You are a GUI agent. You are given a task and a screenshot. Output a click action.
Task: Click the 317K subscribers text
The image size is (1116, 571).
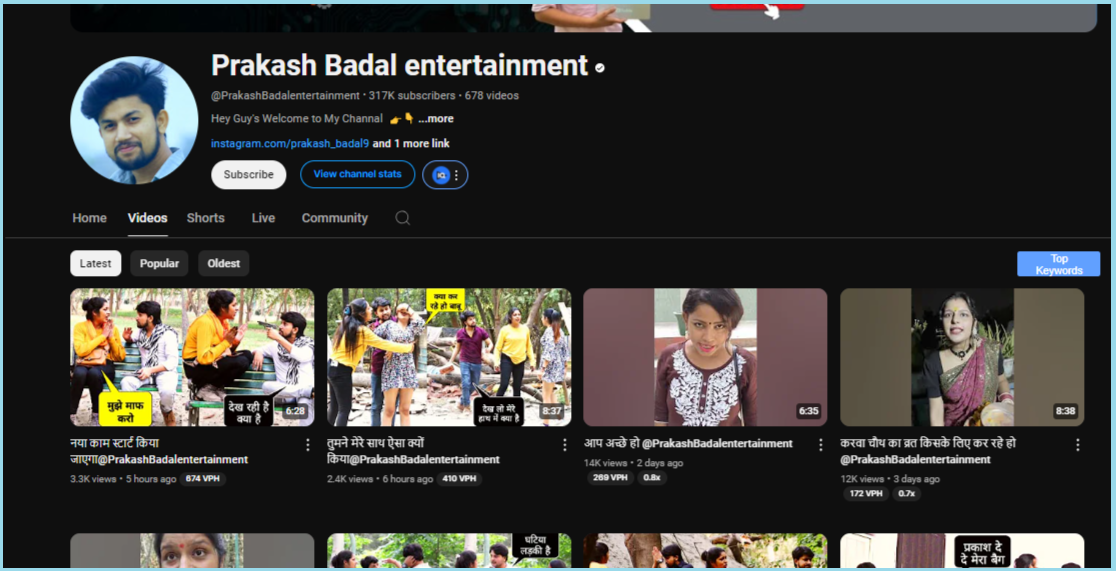(412, 95)
